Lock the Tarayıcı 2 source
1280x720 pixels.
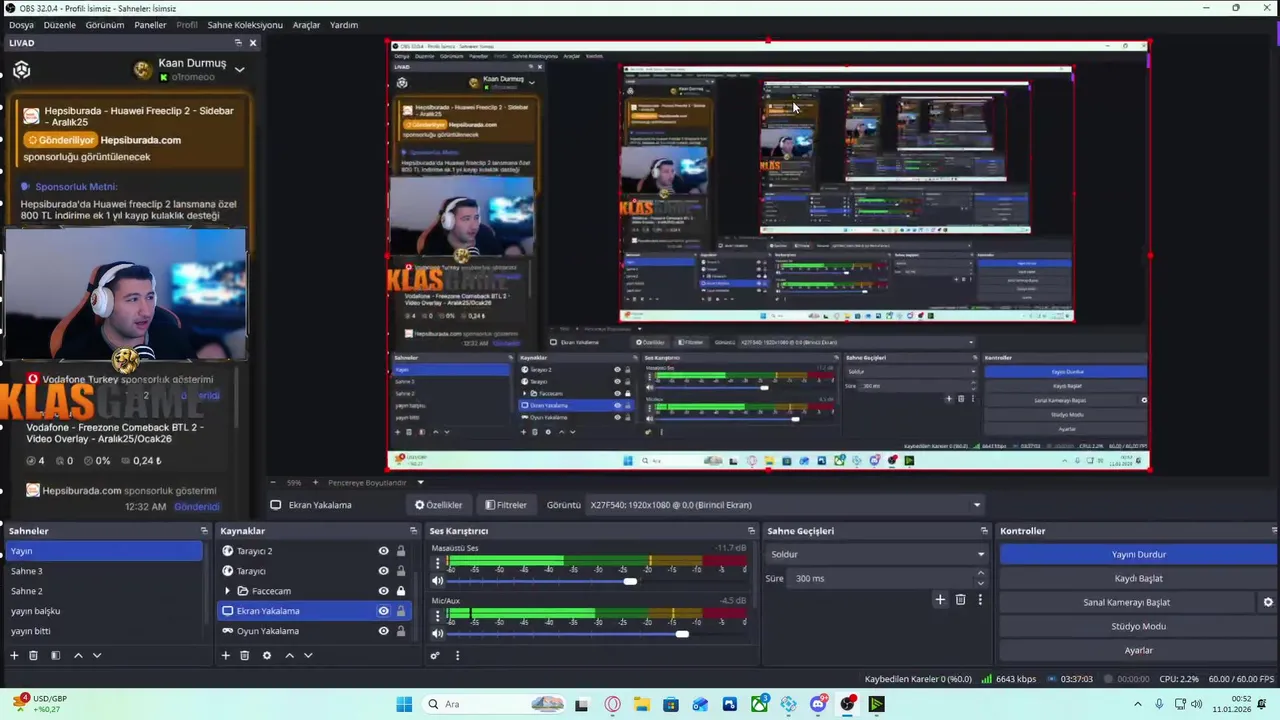coord(401,551)
